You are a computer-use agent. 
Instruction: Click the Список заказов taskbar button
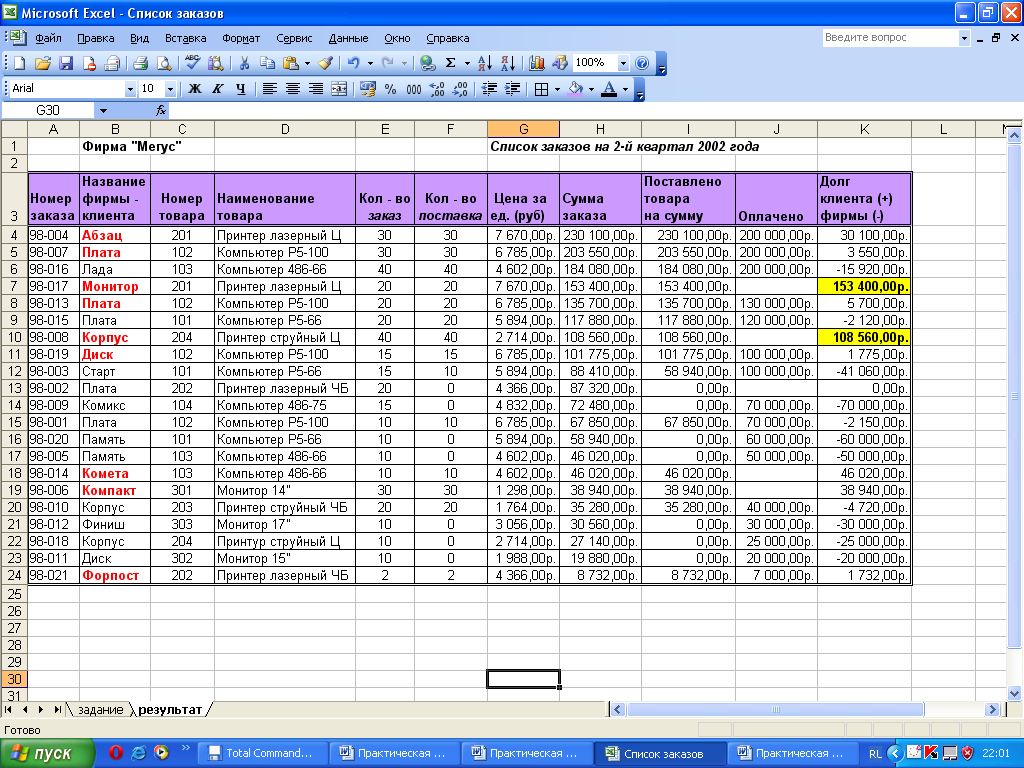660,753
